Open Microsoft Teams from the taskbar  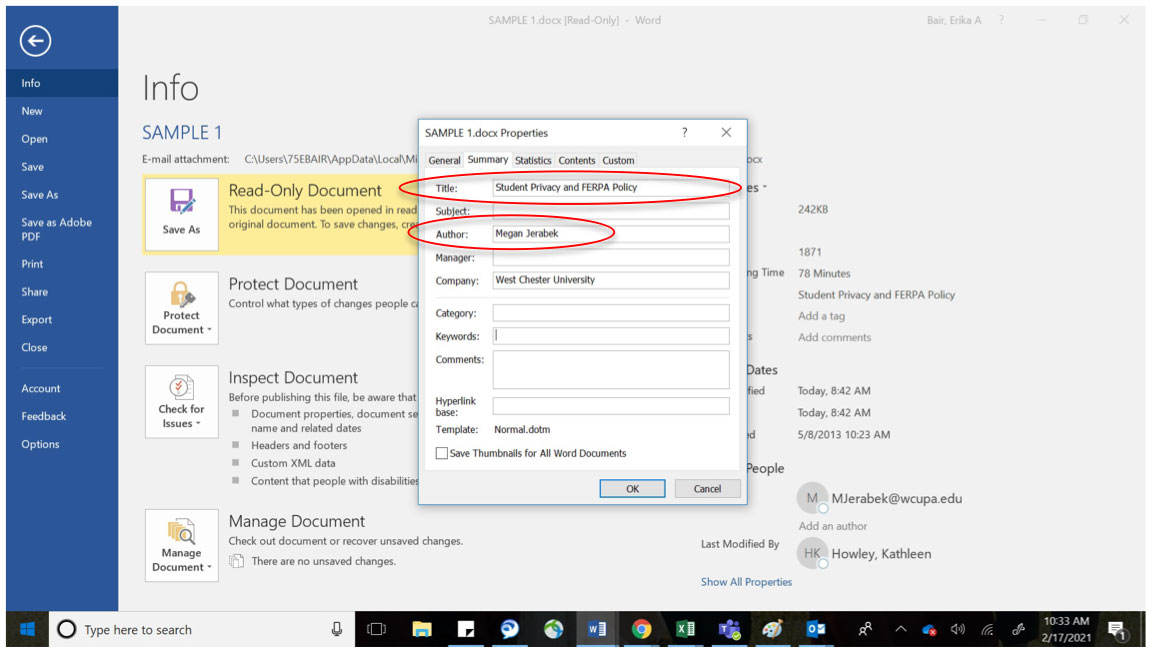(729, 629)
